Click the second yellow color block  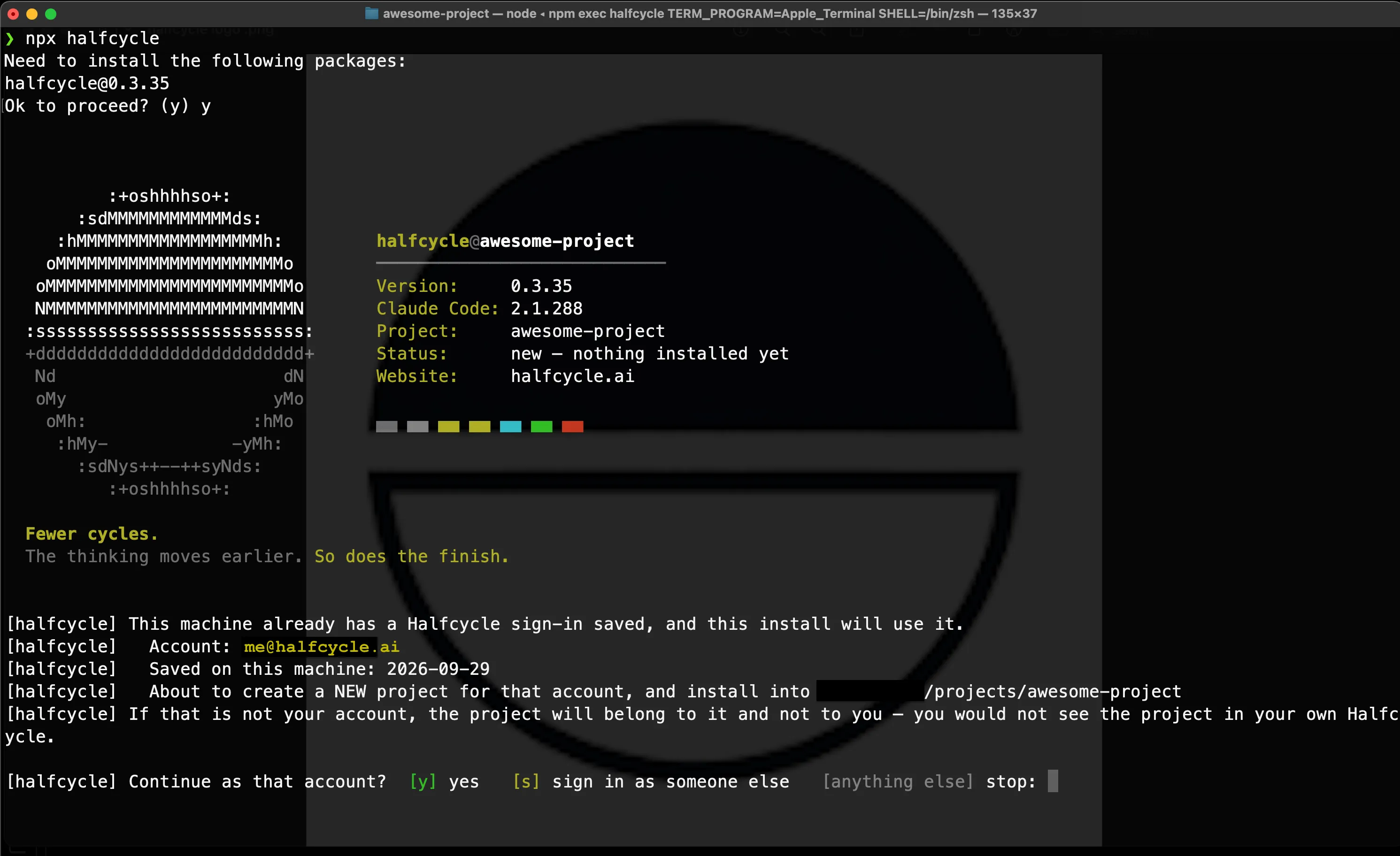click(479, 427)
